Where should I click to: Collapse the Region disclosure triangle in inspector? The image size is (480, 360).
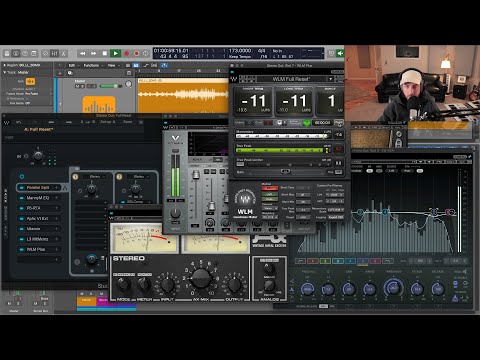5,65
